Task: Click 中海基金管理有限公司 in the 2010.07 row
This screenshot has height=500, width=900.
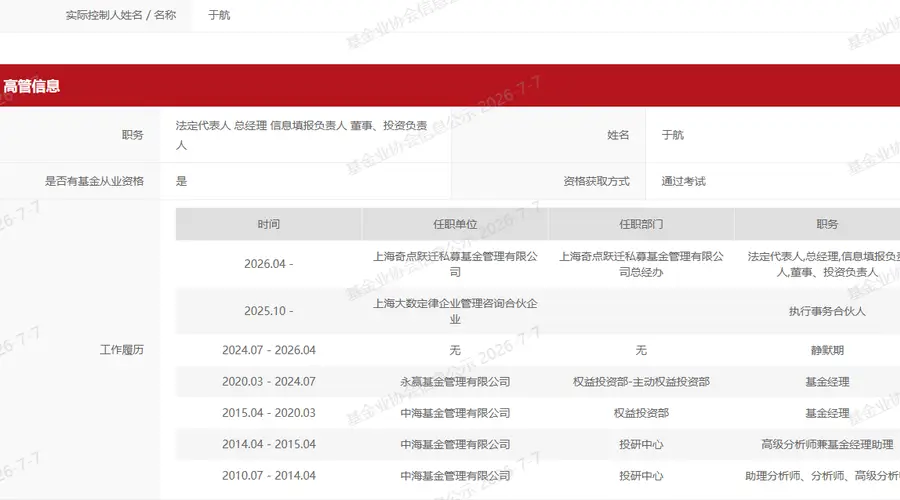Action: 455,475
